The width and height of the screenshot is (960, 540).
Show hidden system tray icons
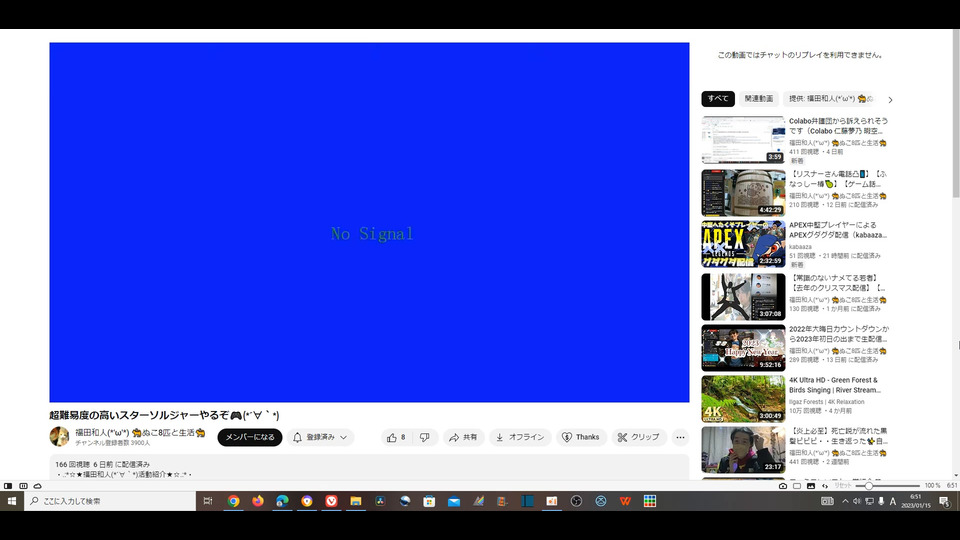(x=846, y=501)
